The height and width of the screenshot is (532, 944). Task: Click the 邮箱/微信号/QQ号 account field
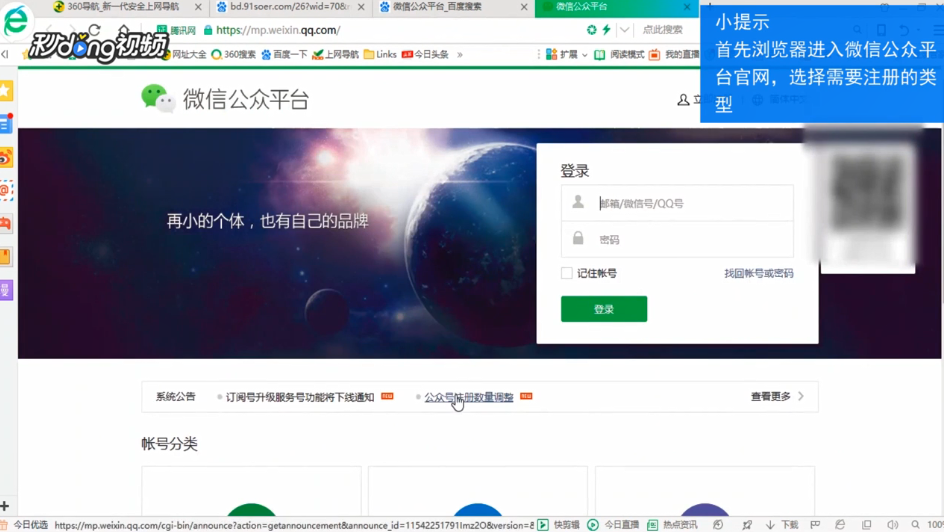677,203
